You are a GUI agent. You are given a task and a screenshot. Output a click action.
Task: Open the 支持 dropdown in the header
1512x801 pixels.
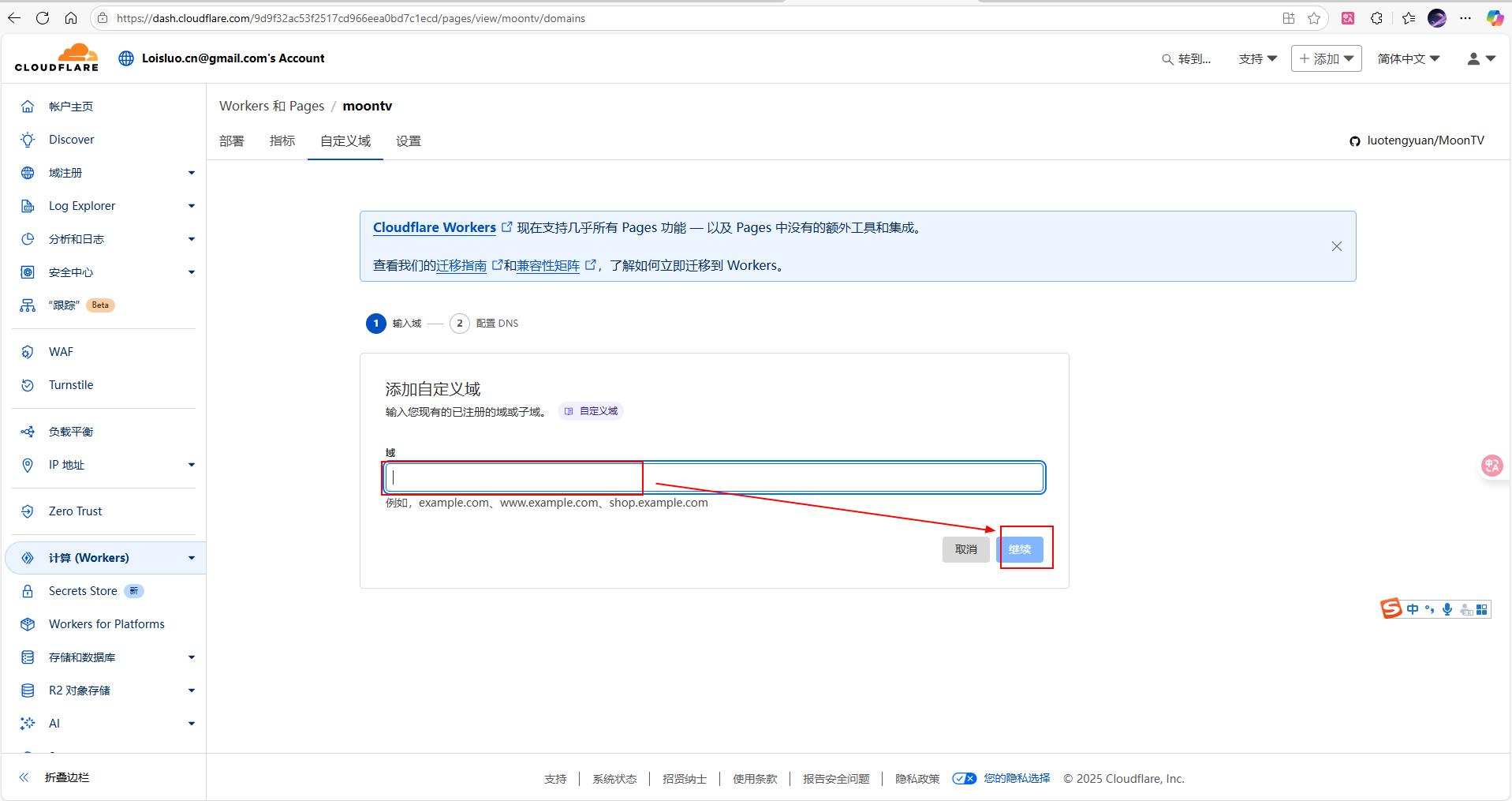pos(1258,59)
